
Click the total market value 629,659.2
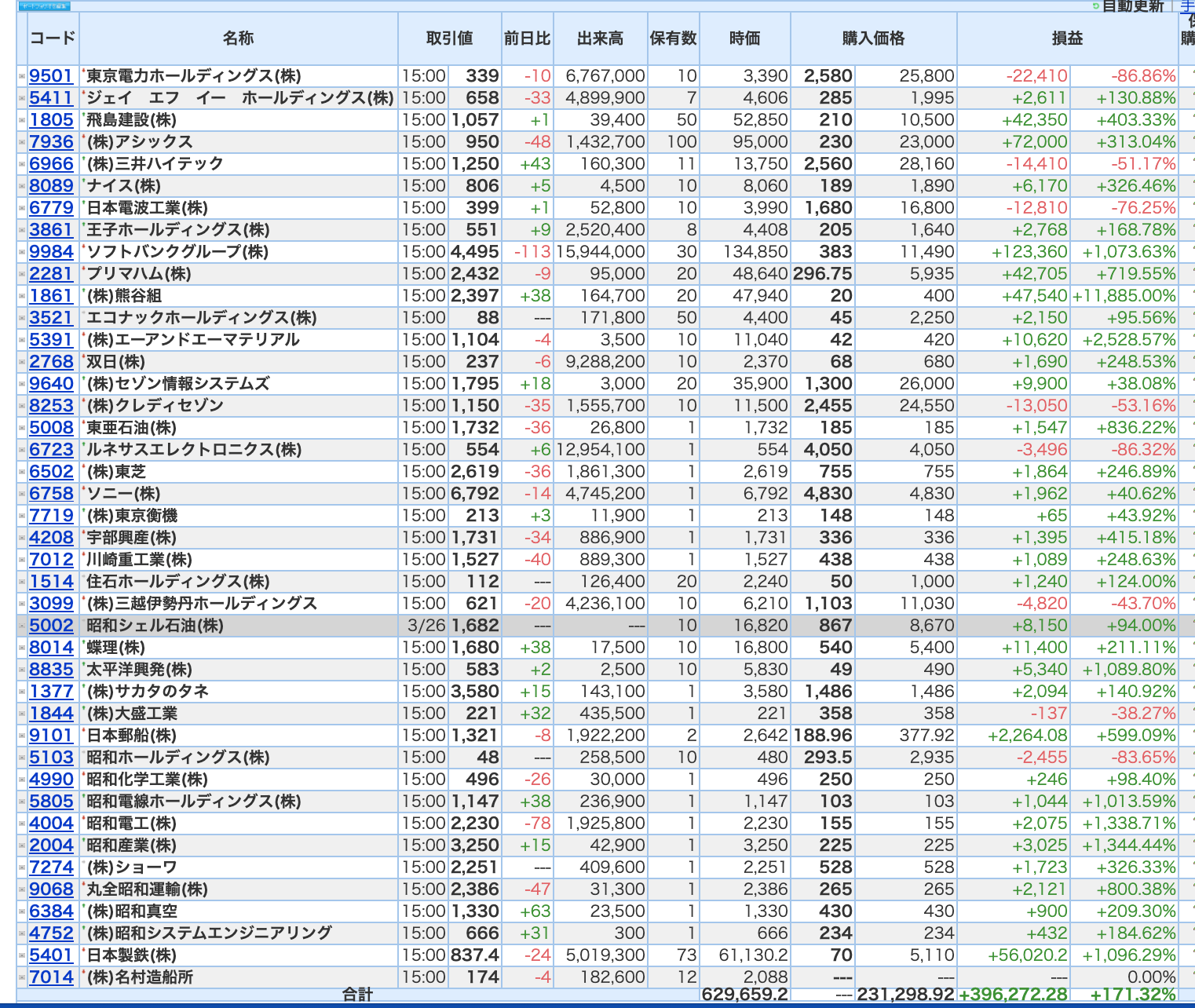[745, 994]
